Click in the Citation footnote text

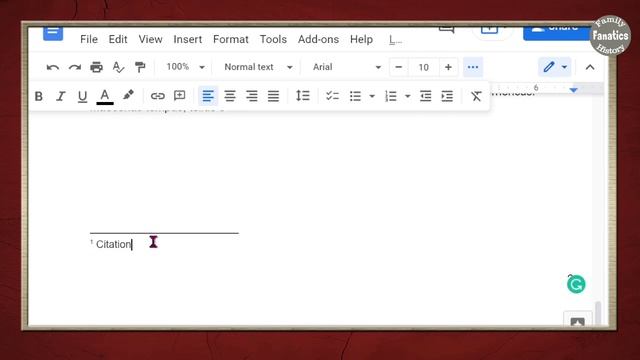click(x=113, y=244)
